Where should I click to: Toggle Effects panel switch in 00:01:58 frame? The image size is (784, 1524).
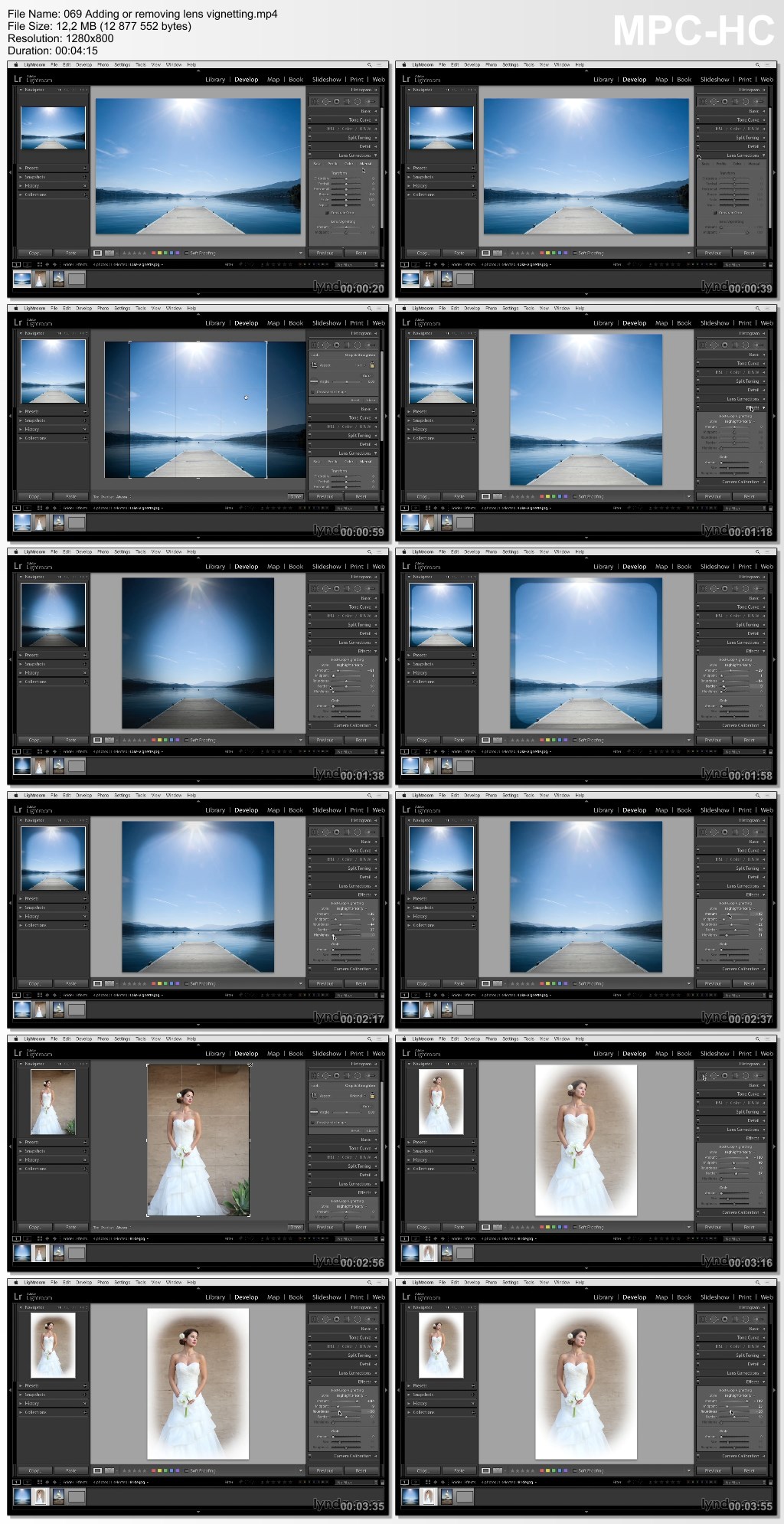point(698,651)
